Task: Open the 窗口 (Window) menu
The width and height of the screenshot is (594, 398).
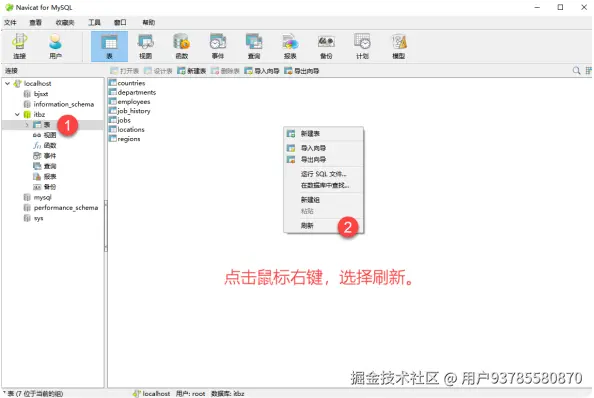Action: (120, 22)
